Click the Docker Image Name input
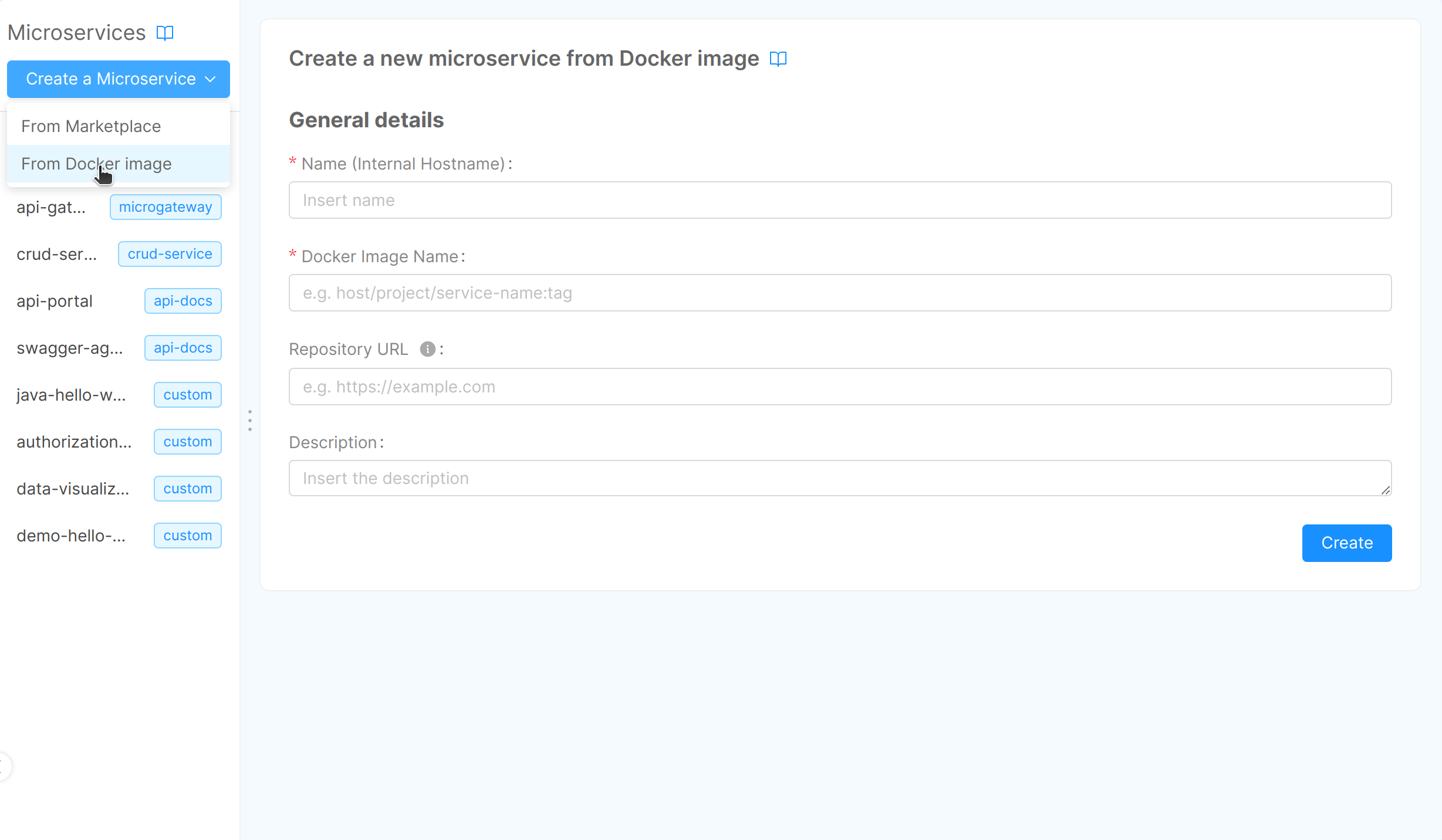 point(839,293)
